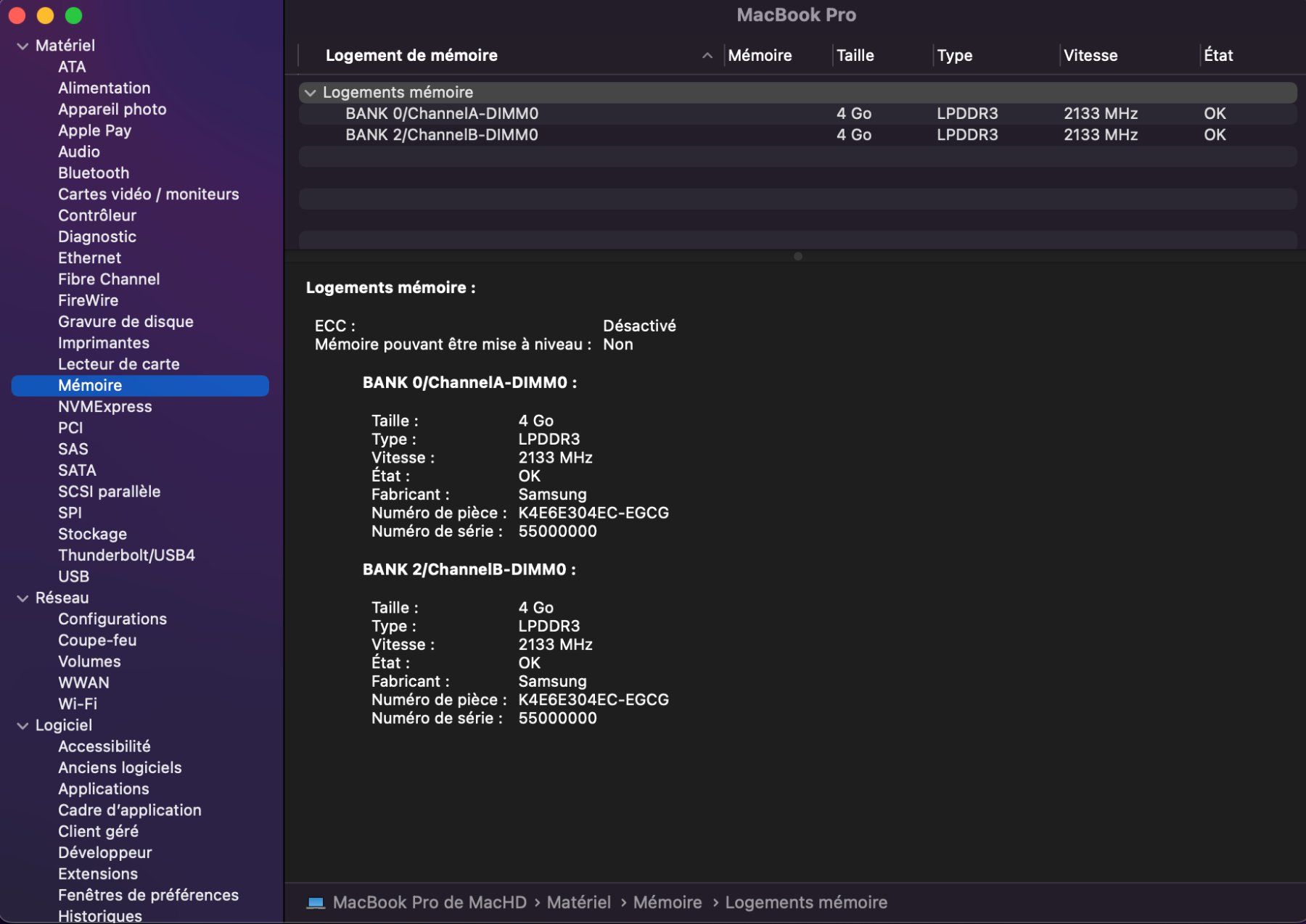Sort by the Mémoire column header
The height and width of the screenshot is (924, 1306).
tap(760, 56)
